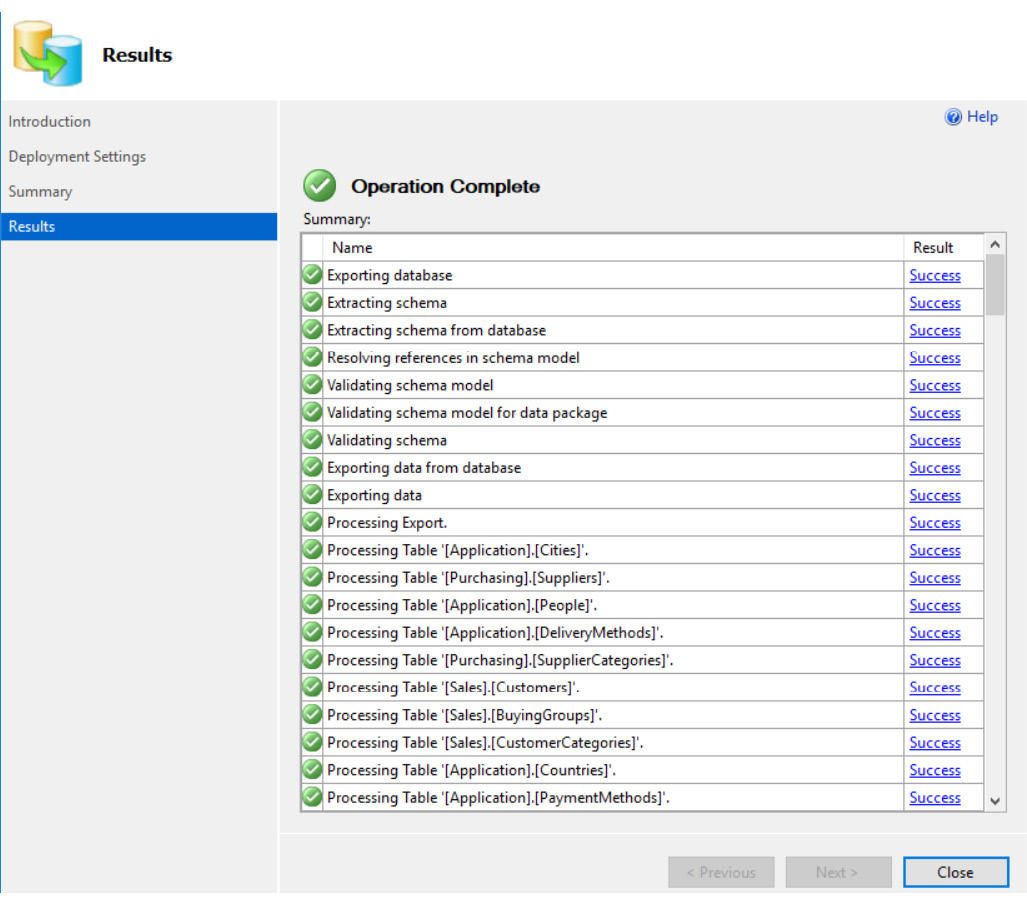
Task: Open the Introduction page in sidebar
Action: [x=50, y=122]
